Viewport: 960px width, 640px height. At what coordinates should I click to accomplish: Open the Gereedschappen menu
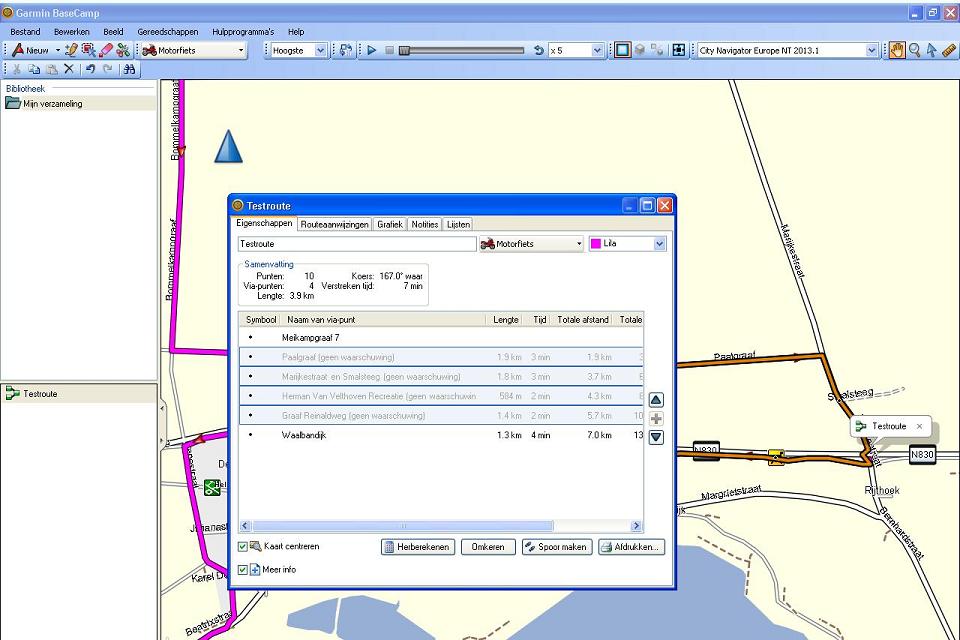168,32
